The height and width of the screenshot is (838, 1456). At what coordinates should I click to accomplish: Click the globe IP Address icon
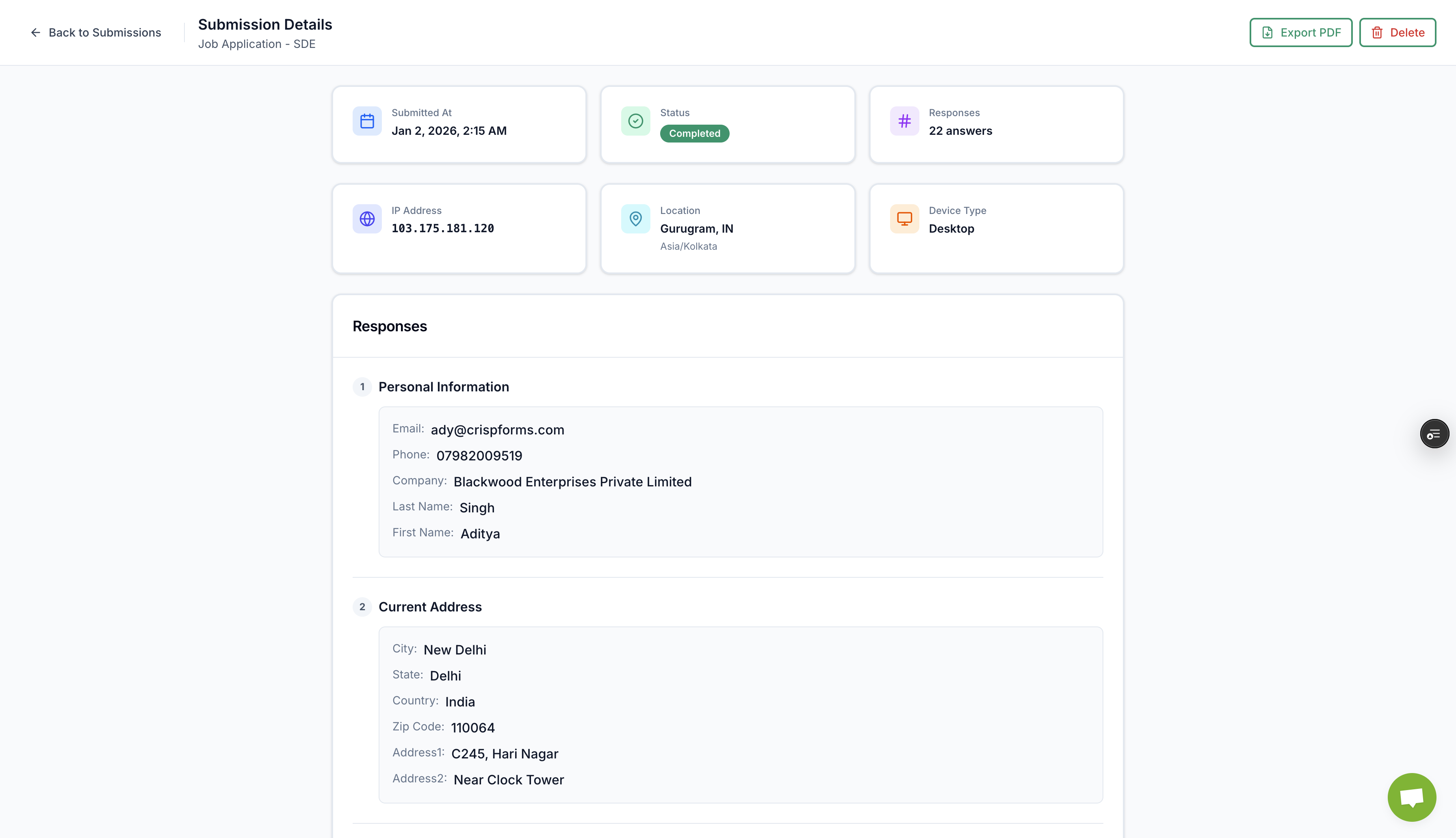(367, 219)
